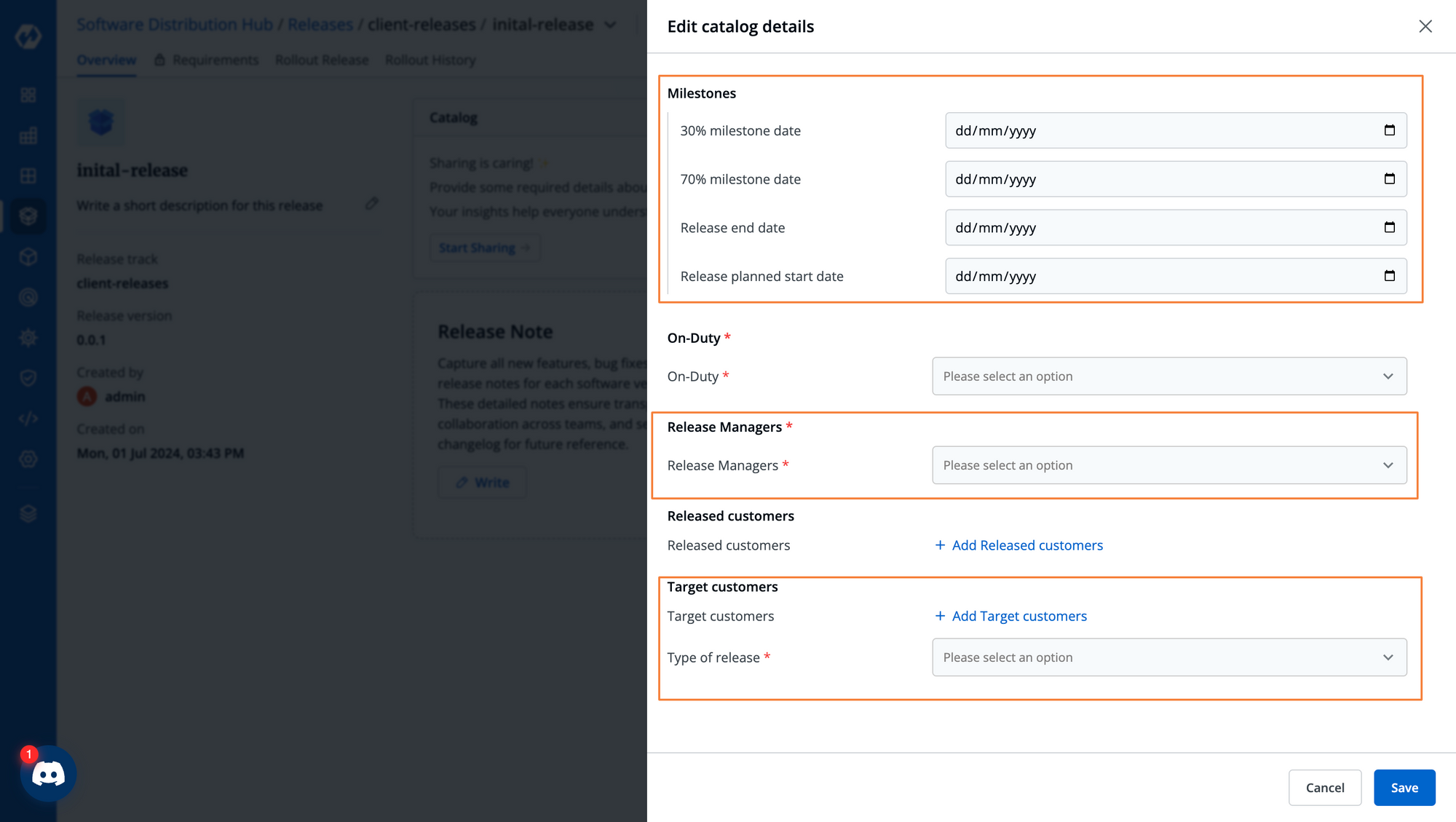The width and height of the screenshot is (1456, 822).
Task: Click the Software Distribution Hub icon
Action: click(x=27, y=216)
